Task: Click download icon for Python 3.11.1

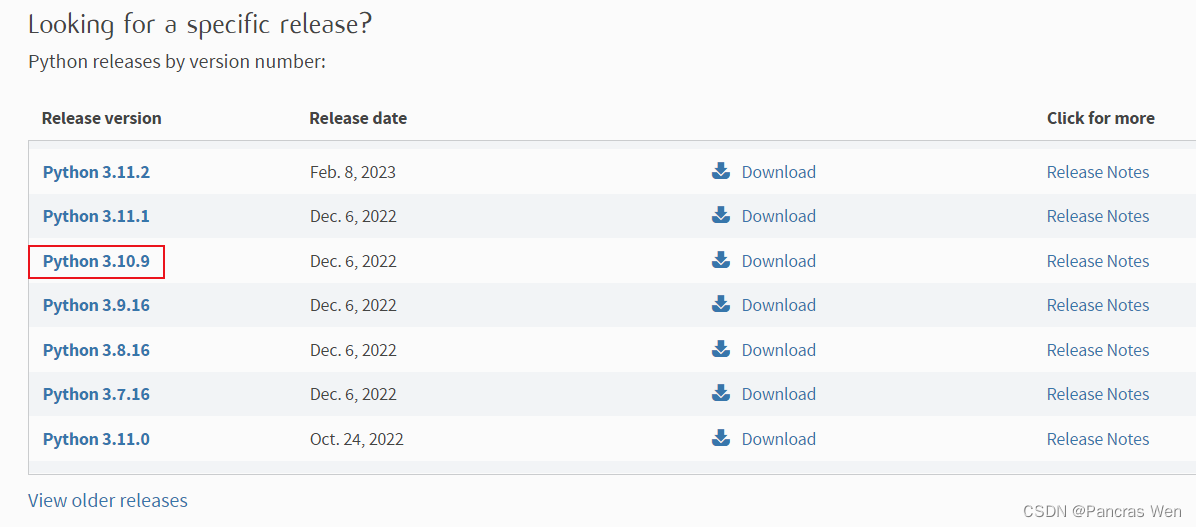Action: 721,215
